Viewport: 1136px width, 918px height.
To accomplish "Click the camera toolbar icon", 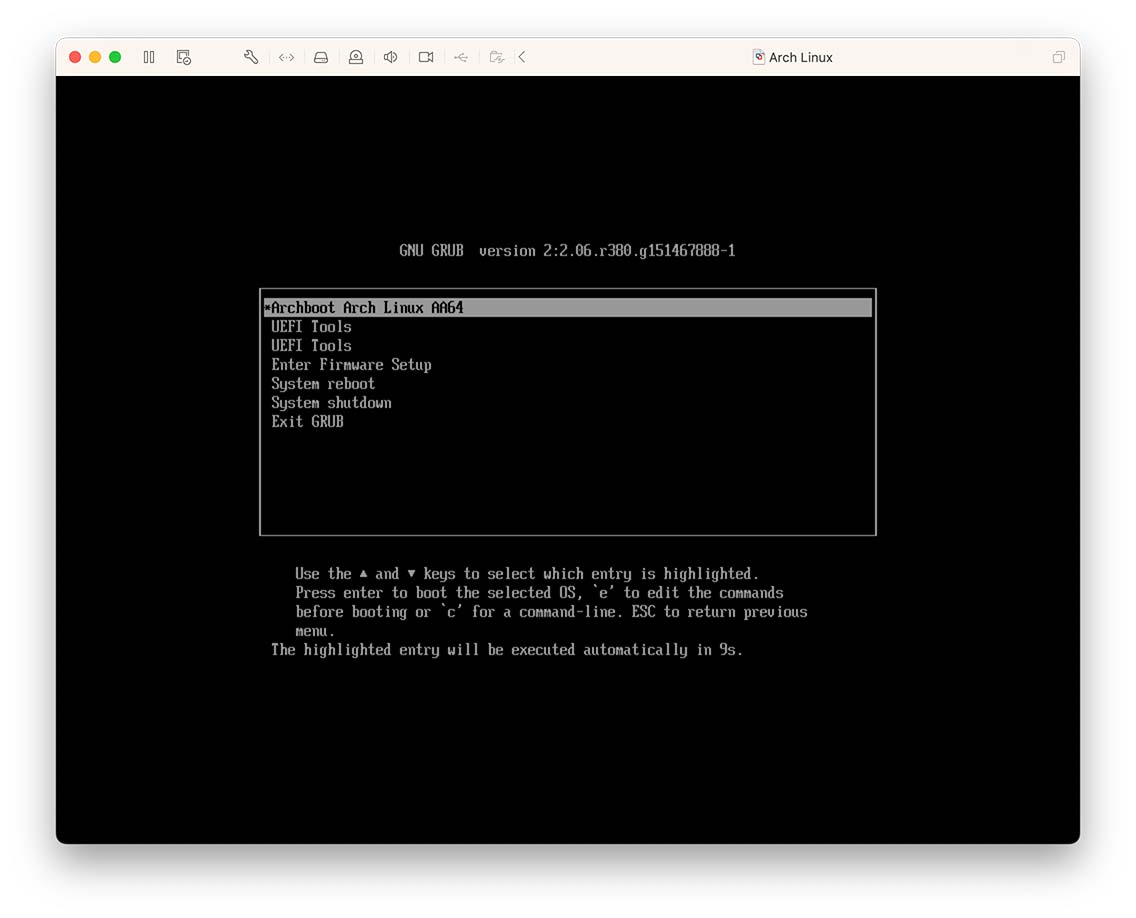I will pyautogui.click(x=426, y=57).
